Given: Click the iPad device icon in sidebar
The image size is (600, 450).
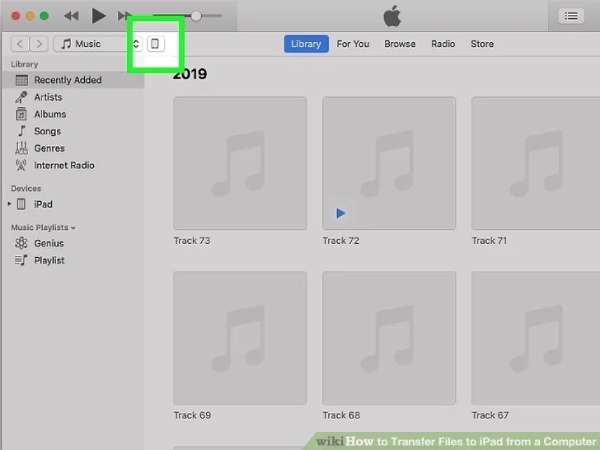Looking at the screenshot, I should (x=21, y=204).
